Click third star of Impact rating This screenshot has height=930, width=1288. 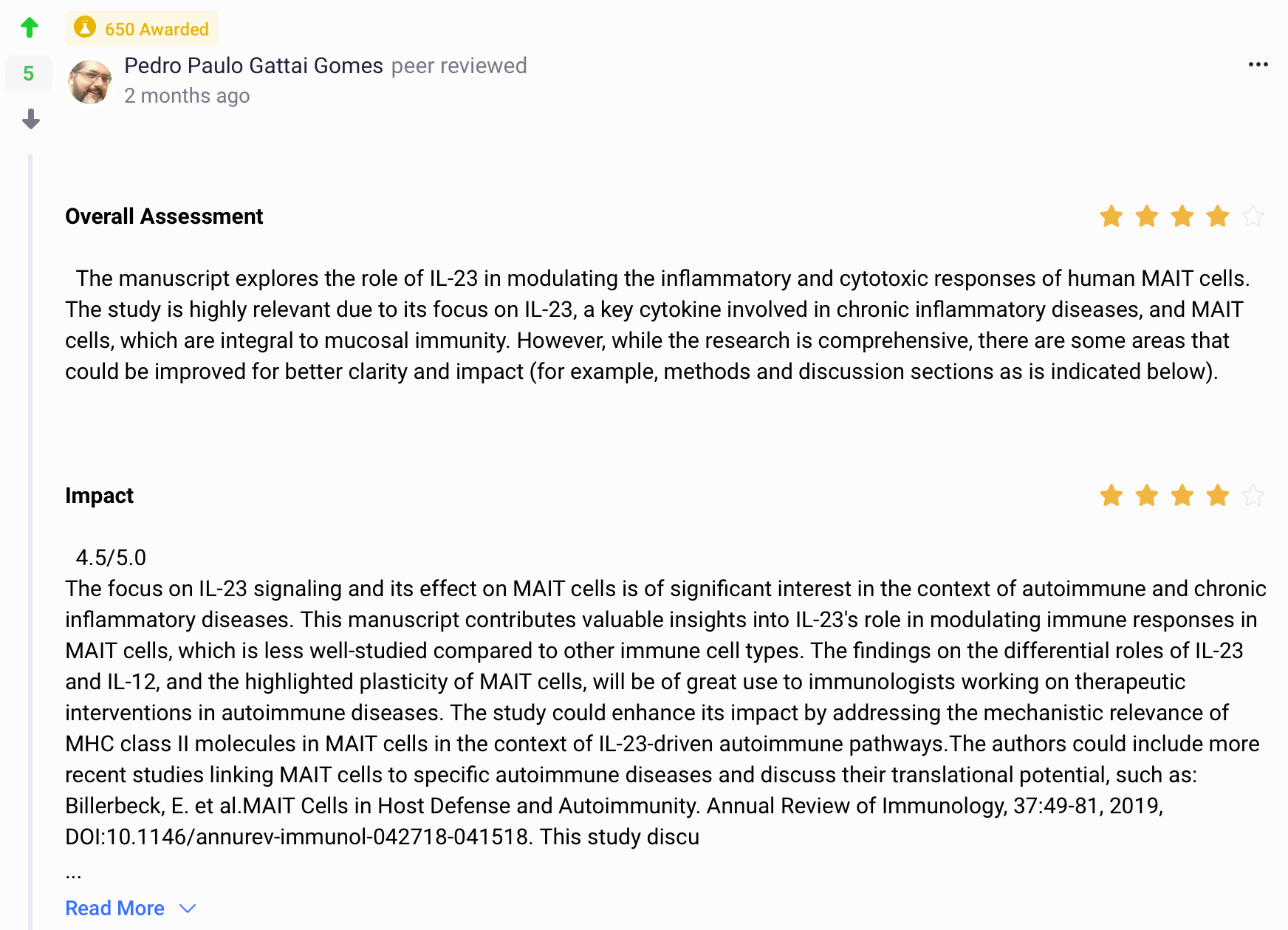1182,495
